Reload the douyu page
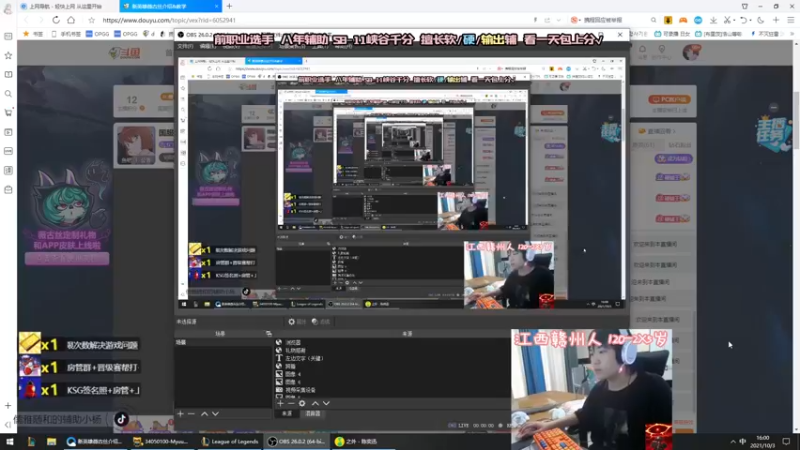This screenshot has height=450, width=800. [x=56, y=20]
